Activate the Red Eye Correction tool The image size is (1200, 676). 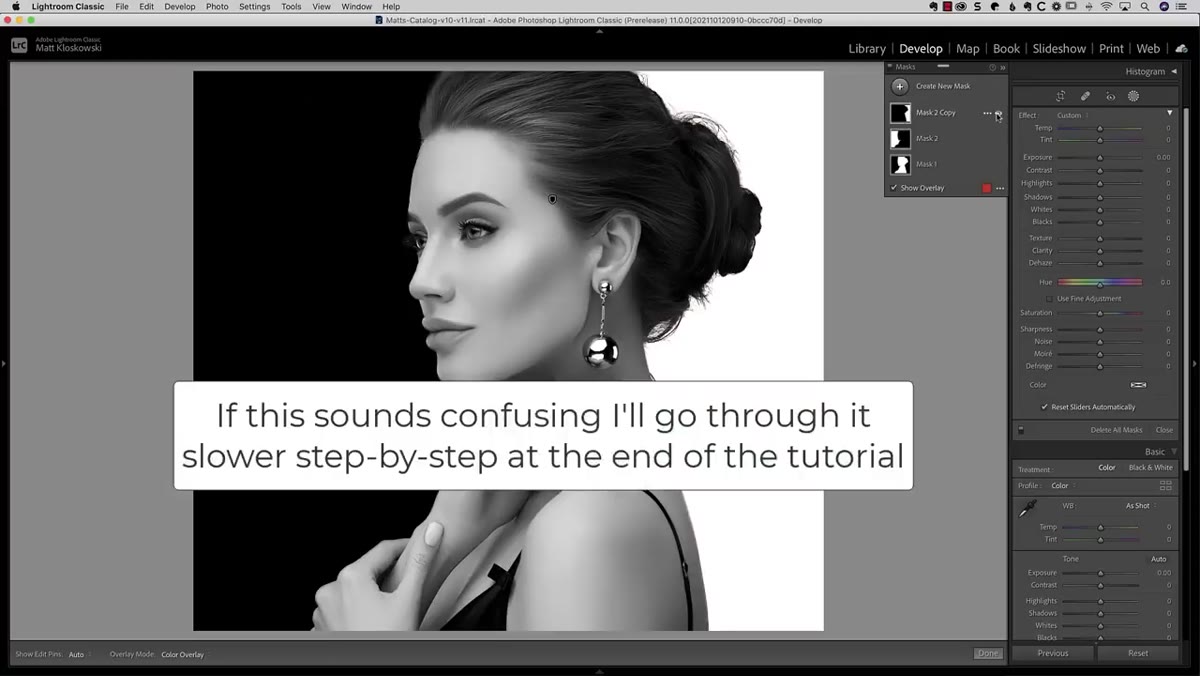(1110, 96)
